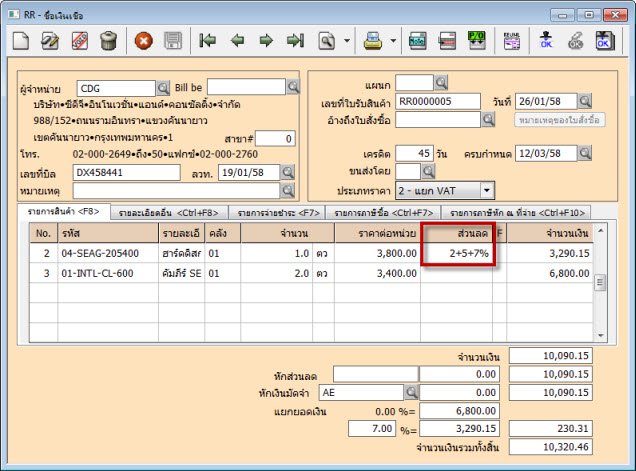Click the VOID document icon

coord(80,41)
